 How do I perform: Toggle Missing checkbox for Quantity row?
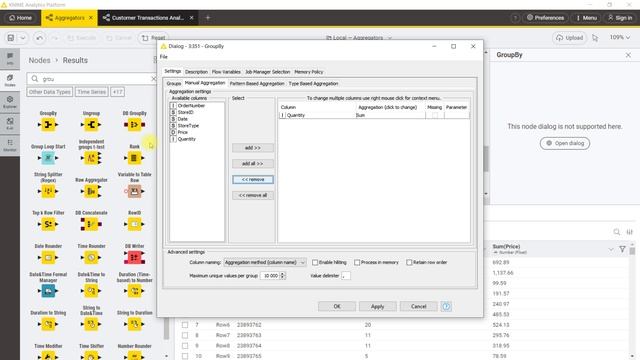[x=434, y=116]
